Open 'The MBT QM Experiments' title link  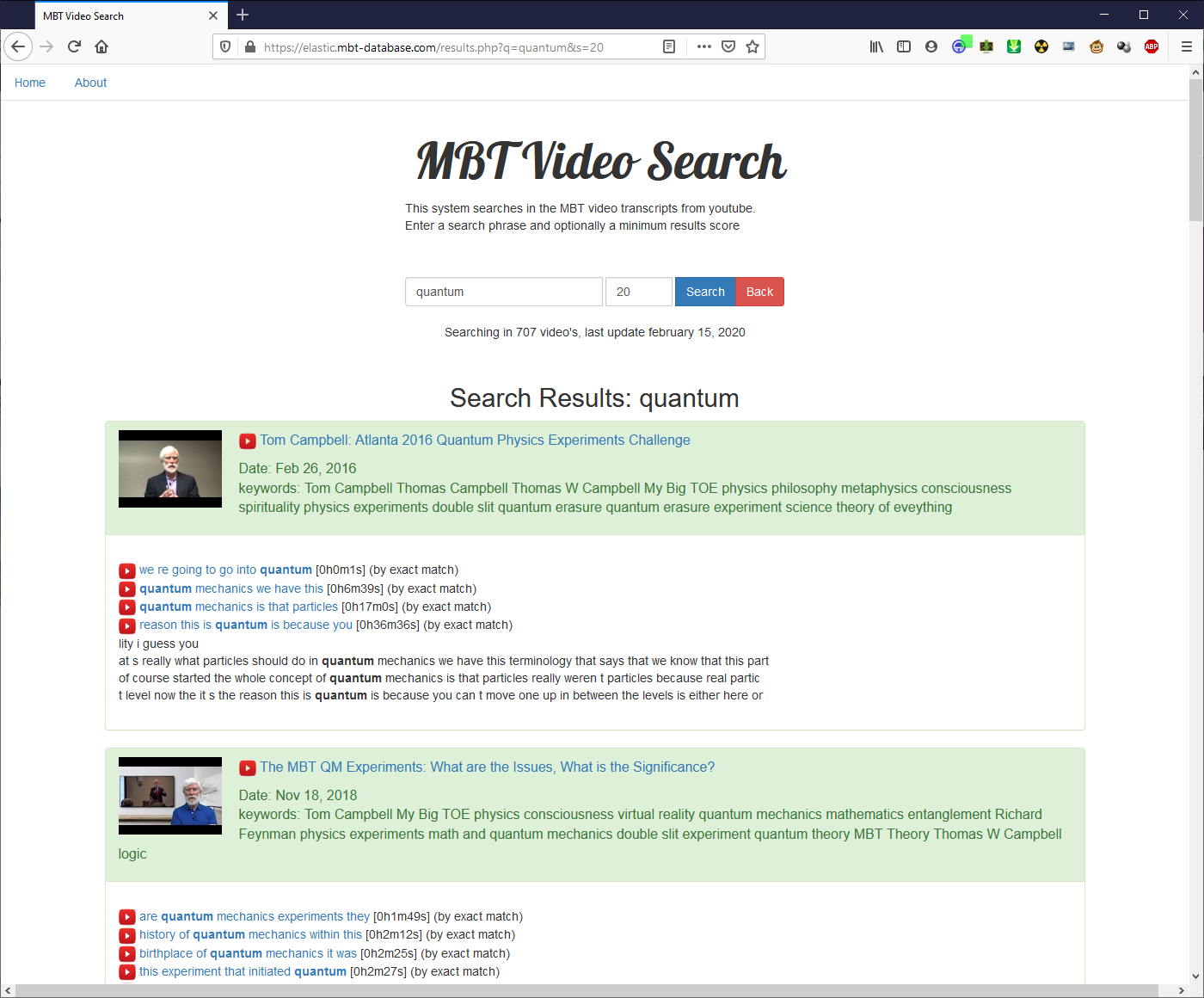(488, 767)
